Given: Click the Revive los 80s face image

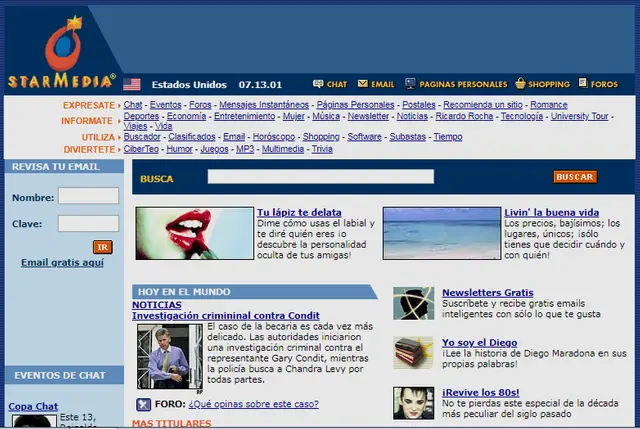Looking at the screenshot, I should 413,403.
